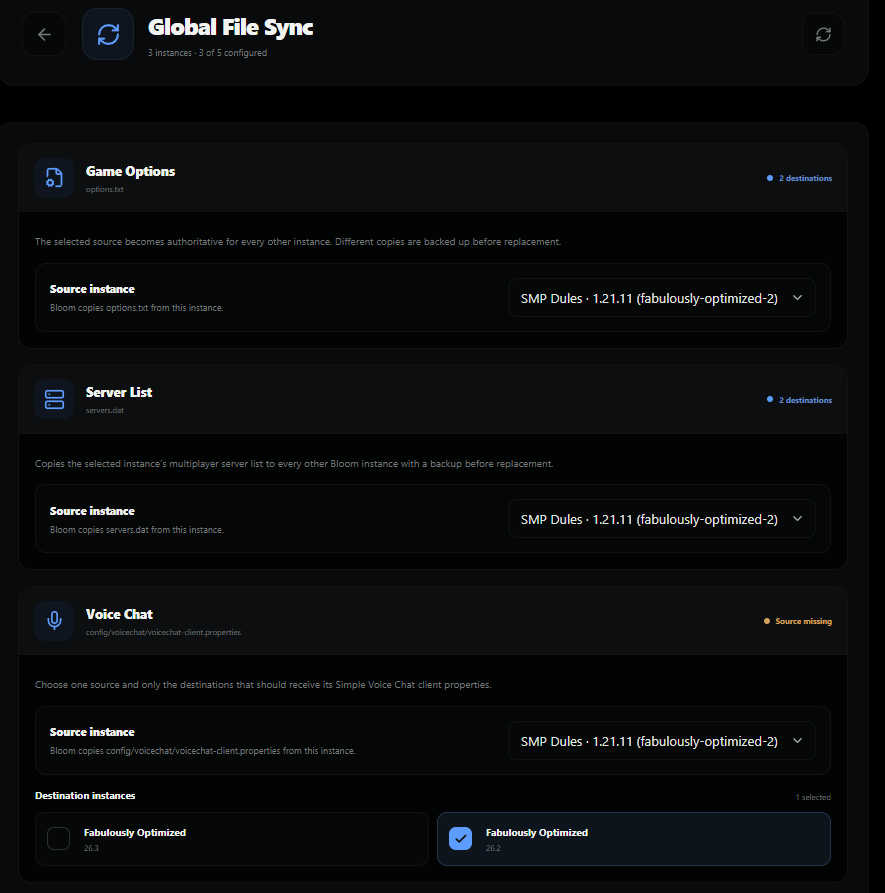Click Server List 2 destinations status
This screenshot has height=893, width=885.
coord(800,400)
